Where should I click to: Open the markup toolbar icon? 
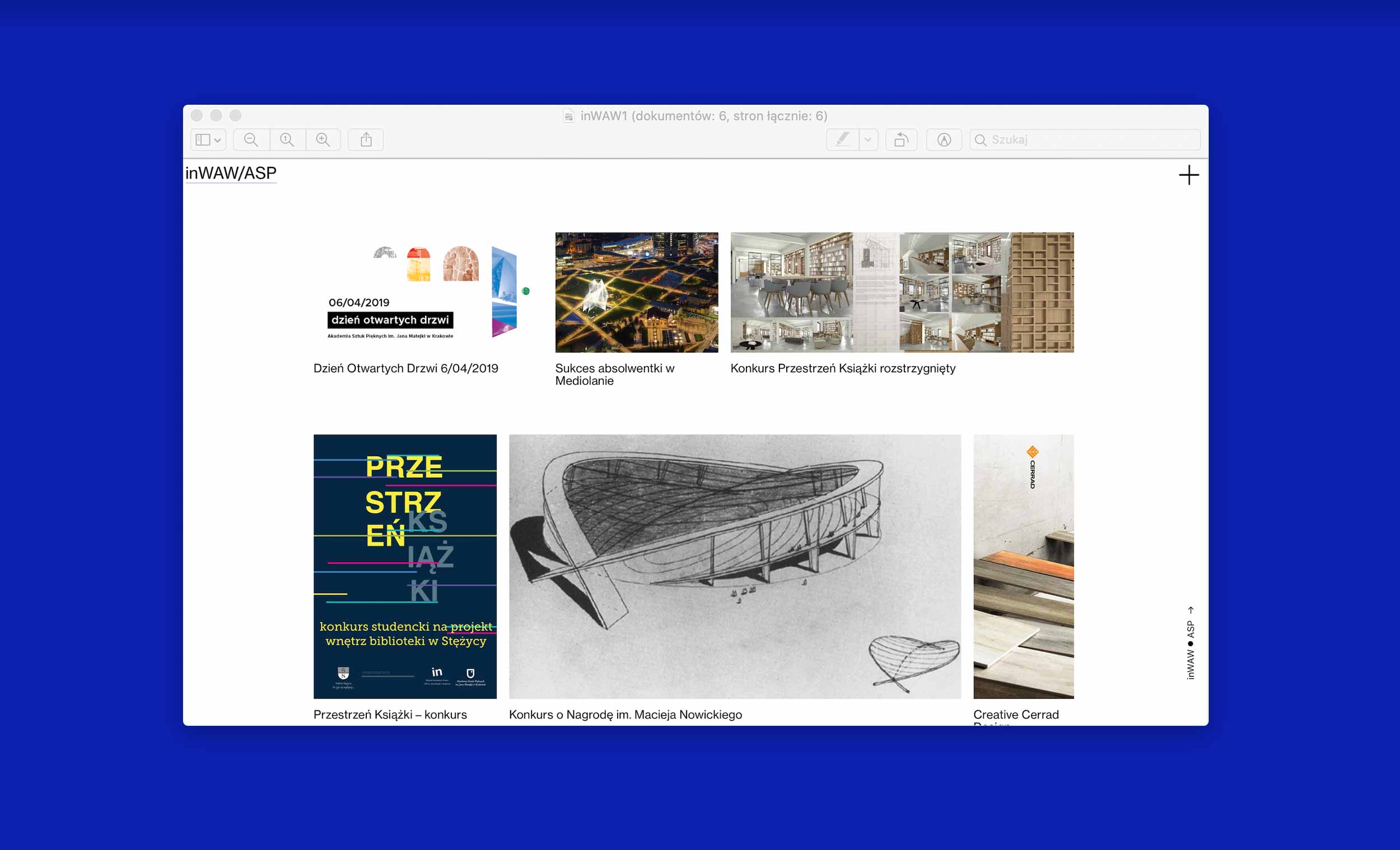coord(944,140)
